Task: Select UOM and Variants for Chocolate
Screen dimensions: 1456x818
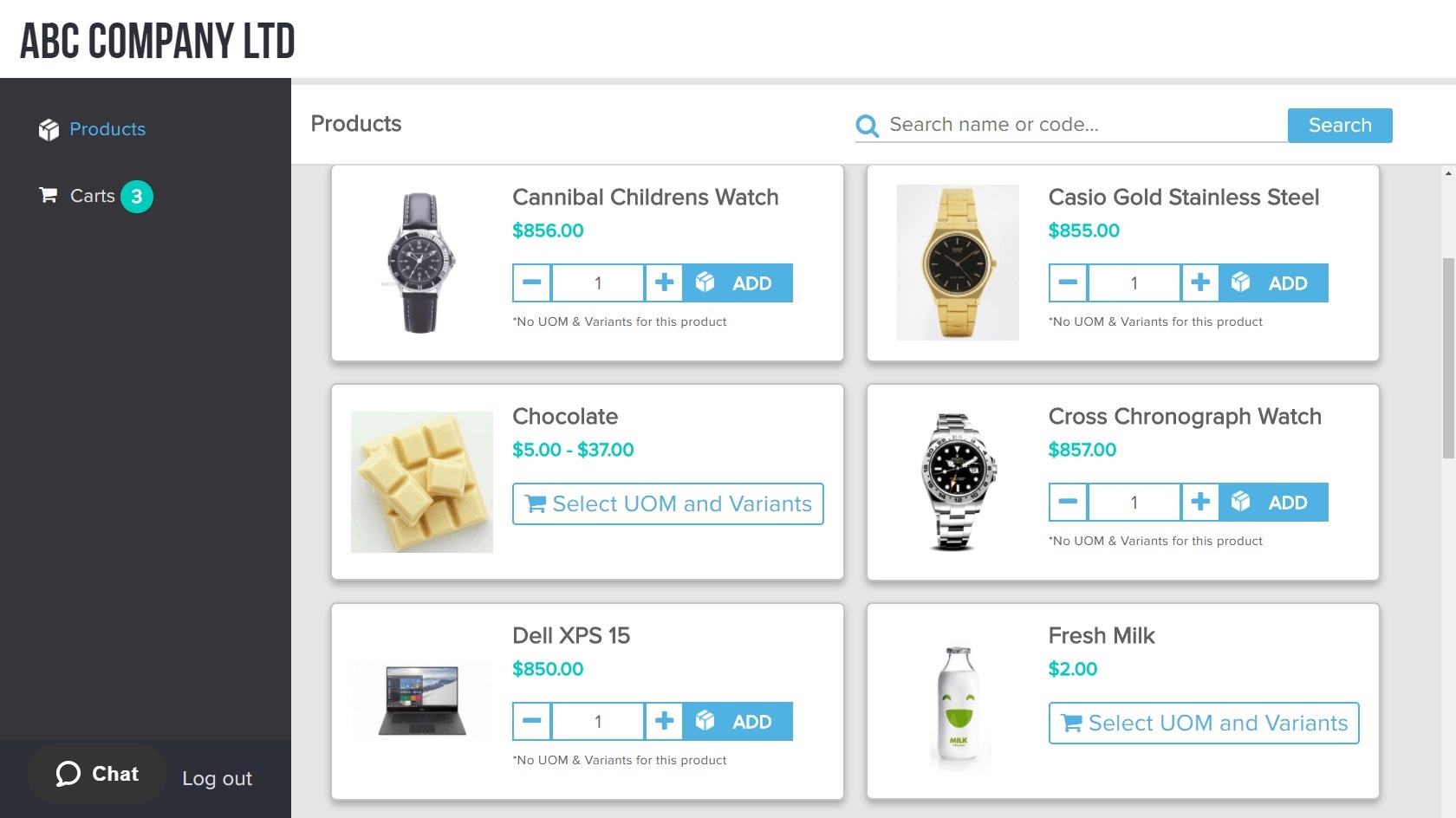Action: [667, 503]
